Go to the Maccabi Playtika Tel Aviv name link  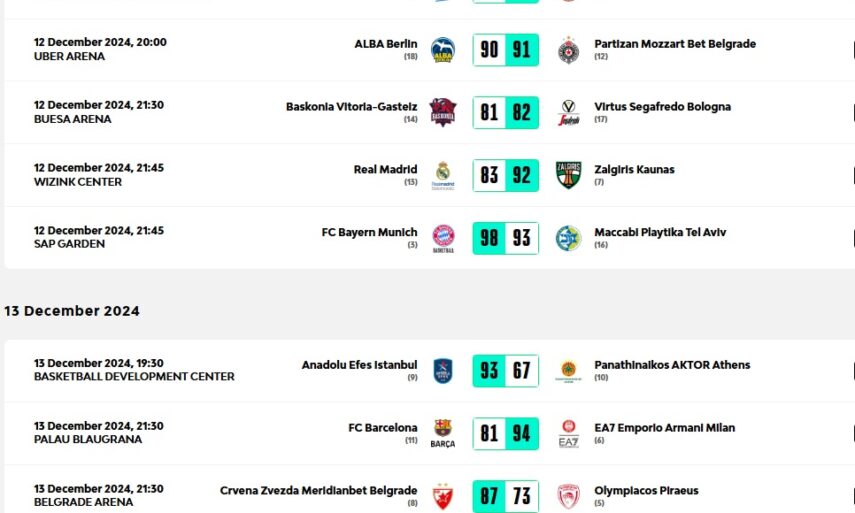[660, 233]
